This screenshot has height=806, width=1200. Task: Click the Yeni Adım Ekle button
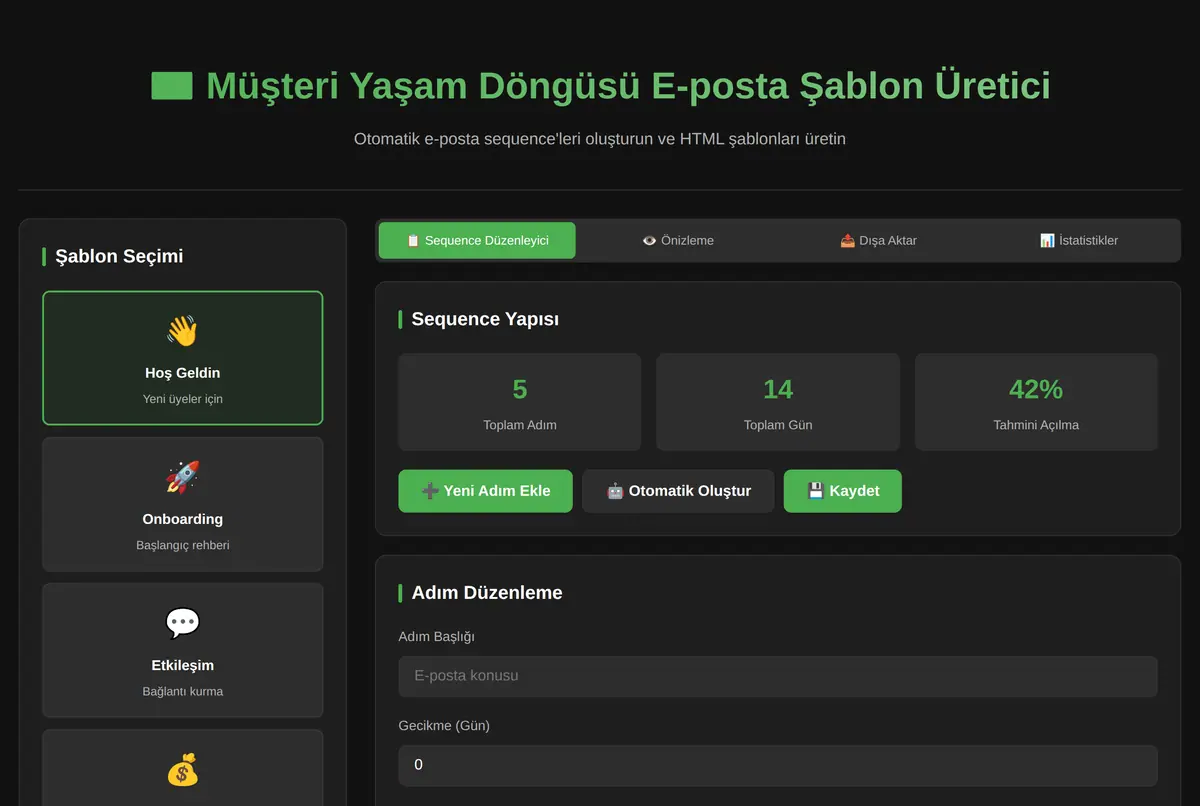(x=486, y=491)
